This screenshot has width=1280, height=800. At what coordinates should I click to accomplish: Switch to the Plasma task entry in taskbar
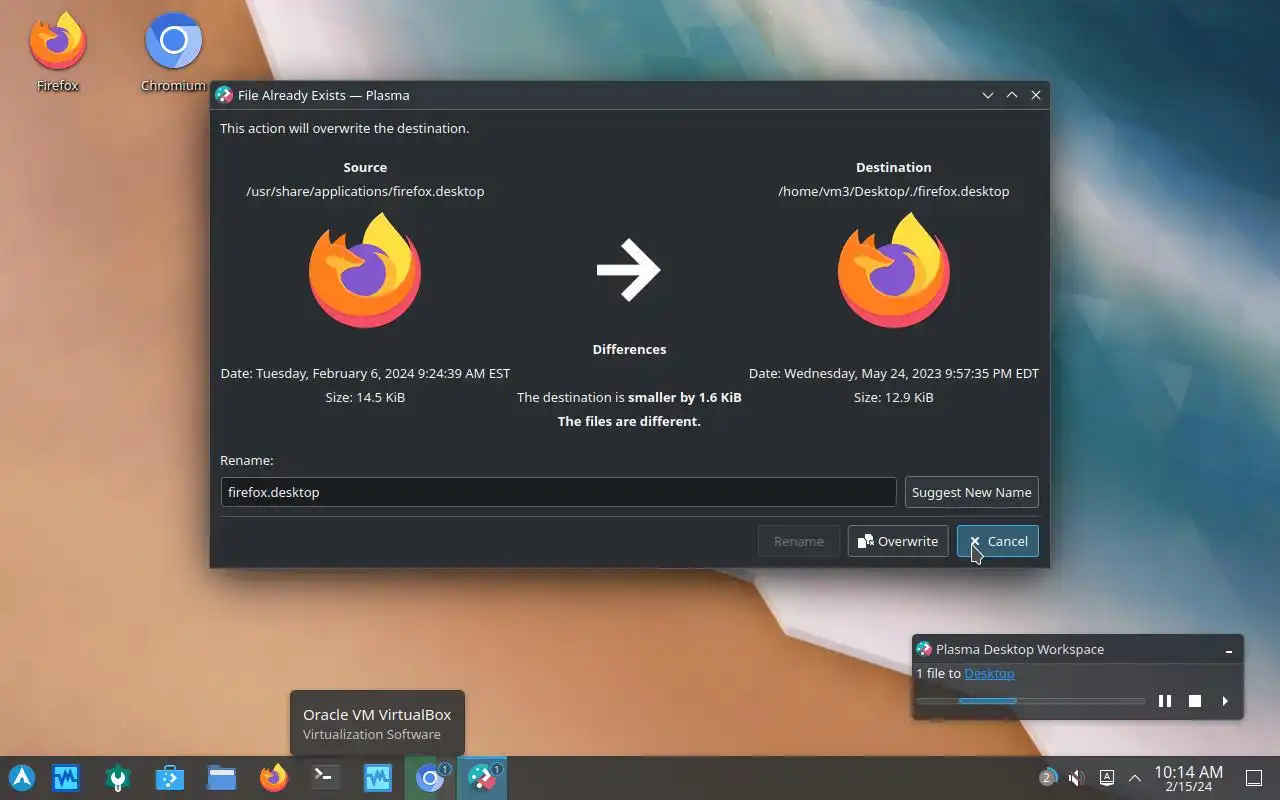(482, 778)
